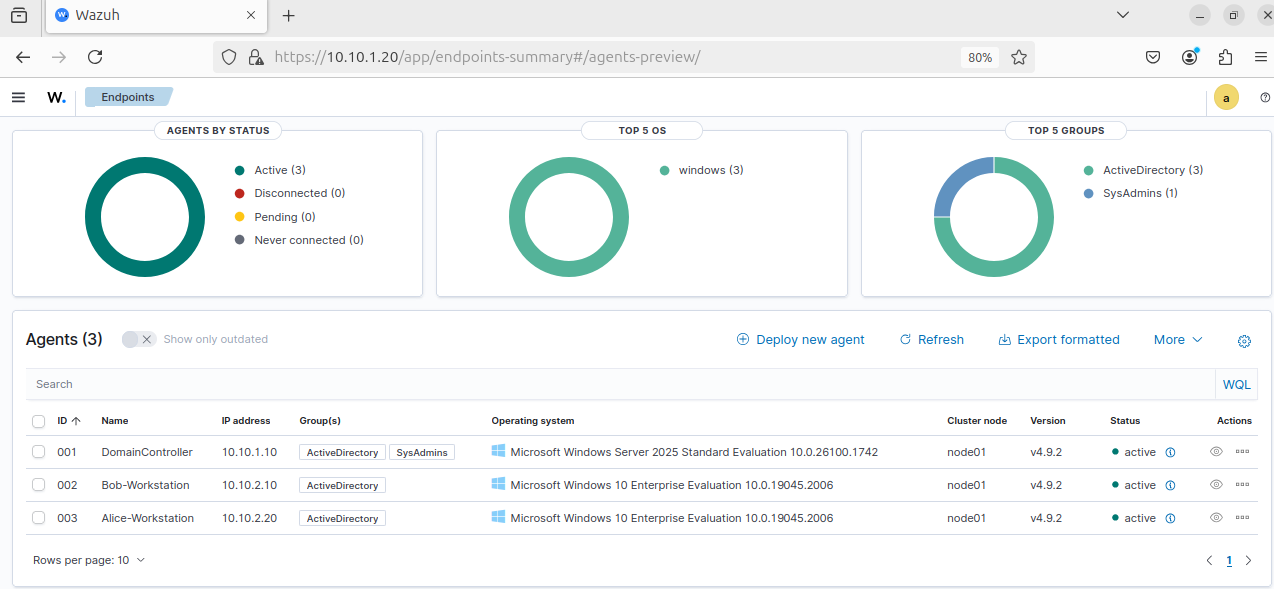Click the Endpoints breadcrumb tab
This screenshot has height=589, width=1274.
[128, 97]
